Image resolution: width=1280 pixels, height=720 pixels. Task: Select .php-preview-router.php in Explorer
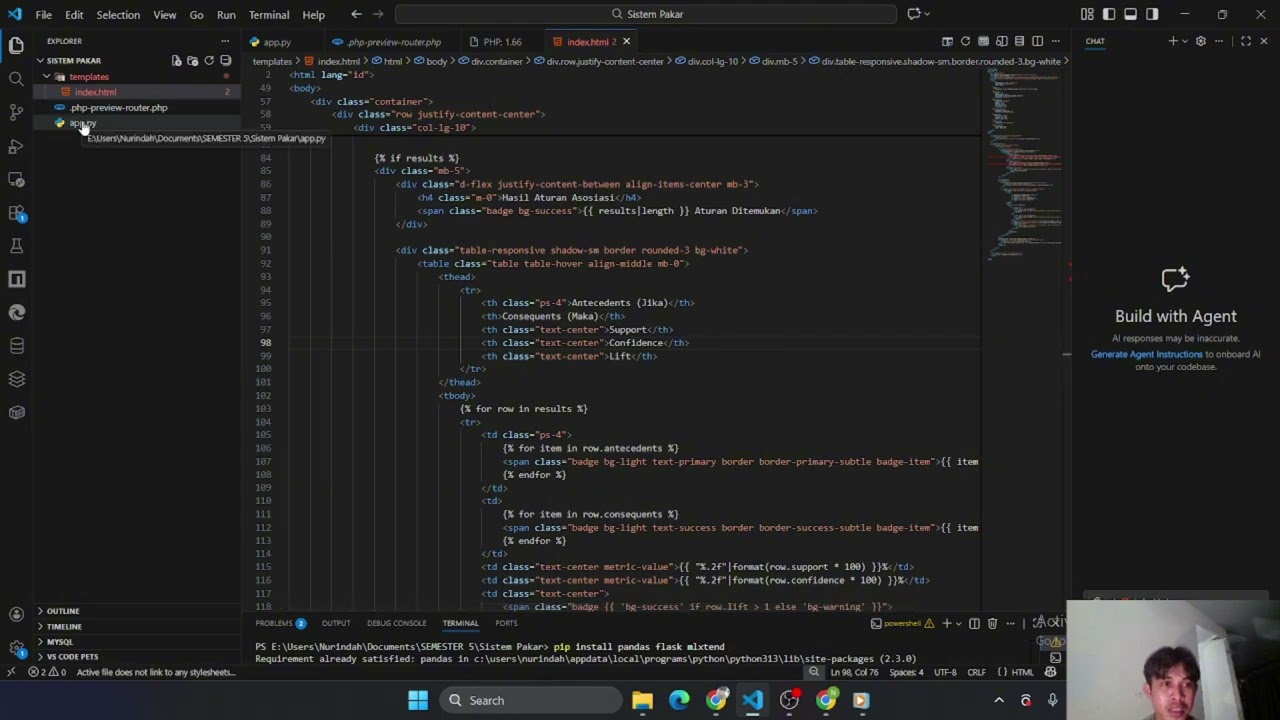click(x=118, y=108)
